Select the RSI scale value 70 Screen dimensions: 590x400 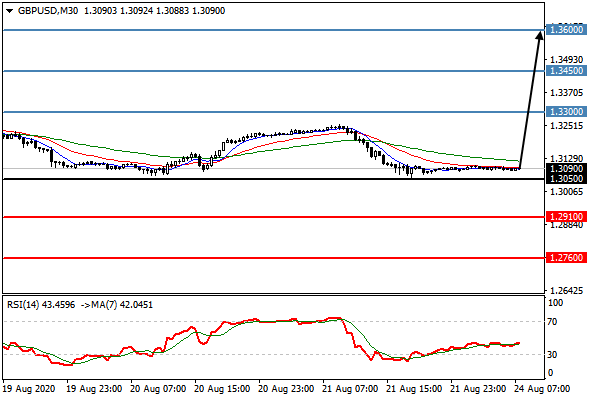click(552, 322)
